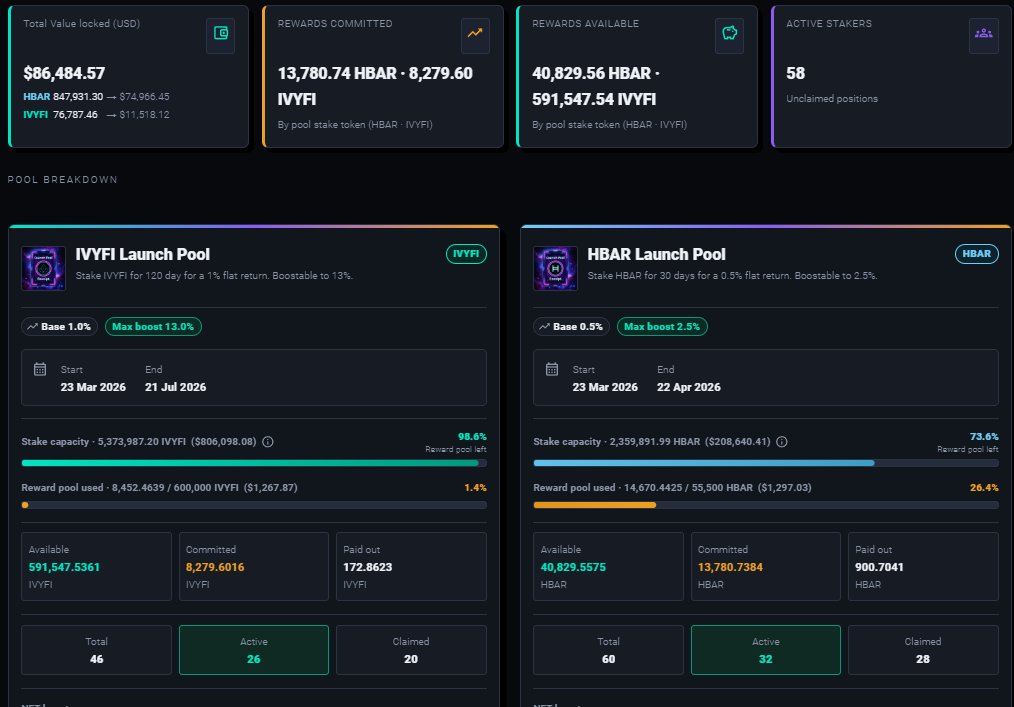
Task: Click the 21 Jul 2026 end date
Action: click(175, 387)
